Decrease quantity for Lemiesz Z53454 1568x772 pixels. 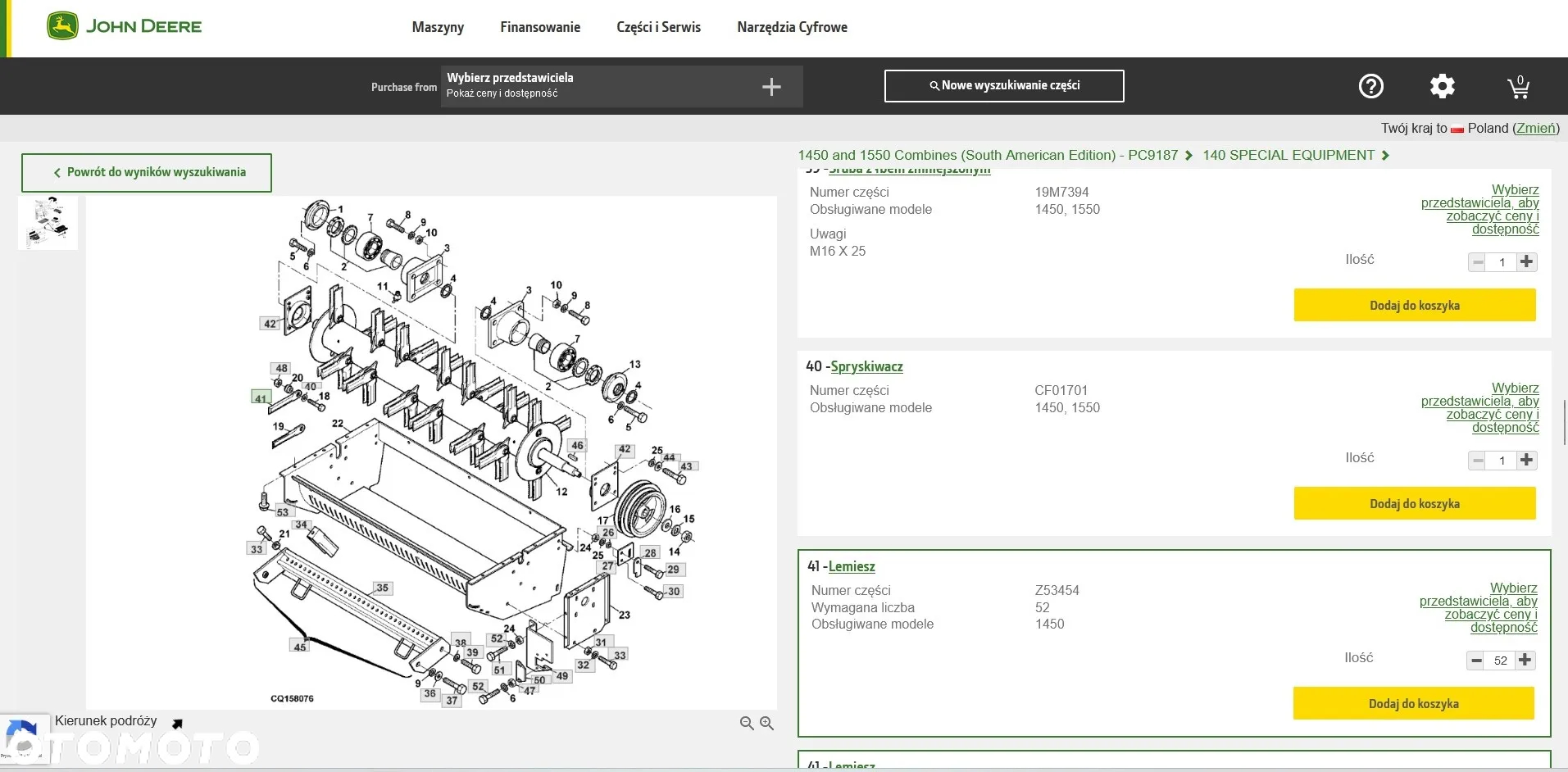click(1475, 660)
